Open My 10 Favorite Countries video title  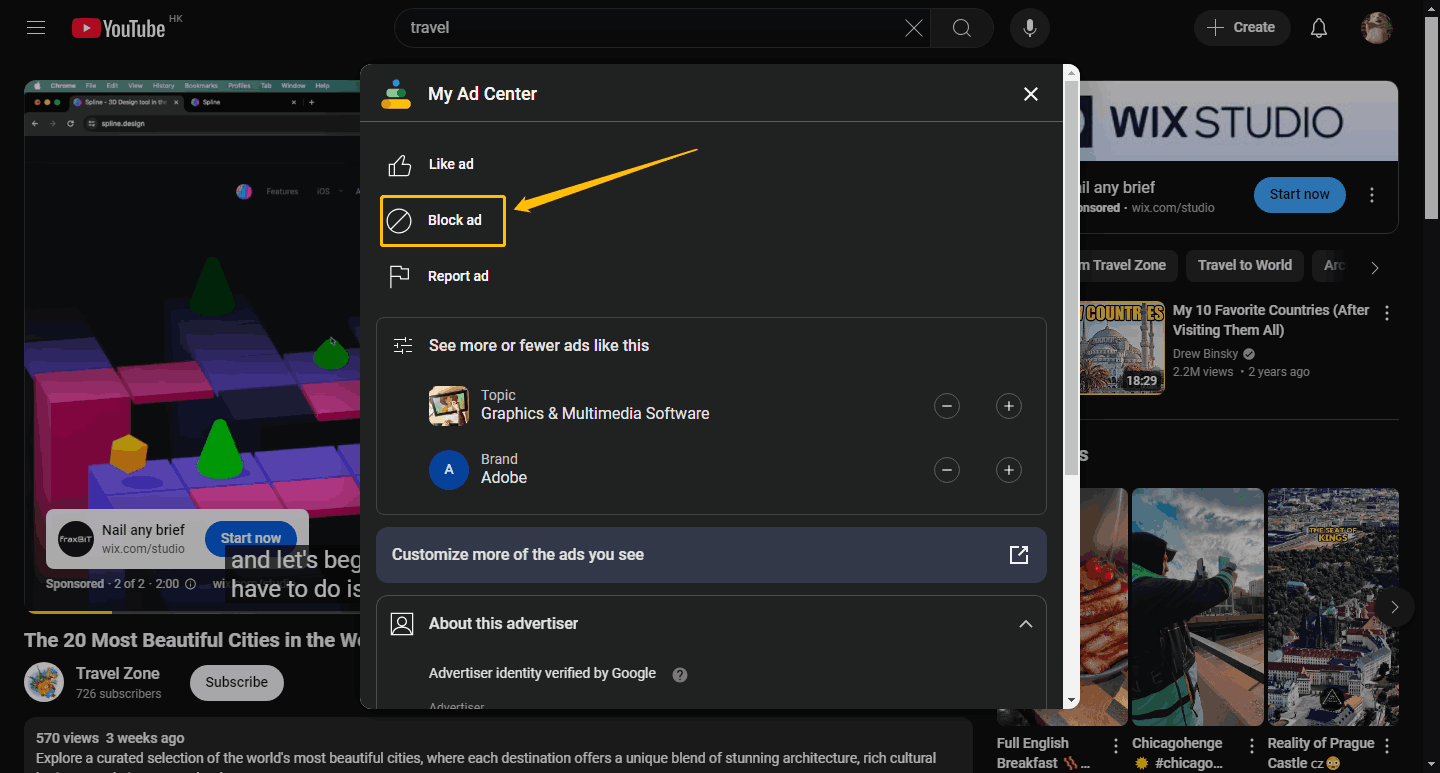tap(1271, 320)
